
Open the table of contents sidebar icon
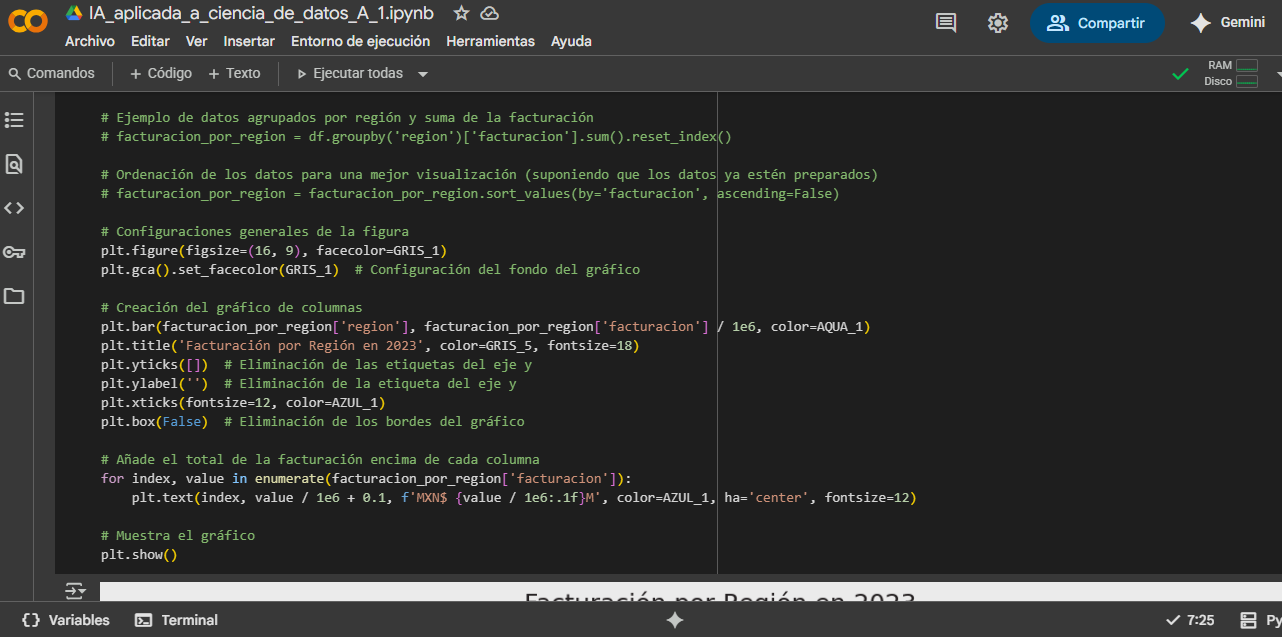click(x=14, y=120)
